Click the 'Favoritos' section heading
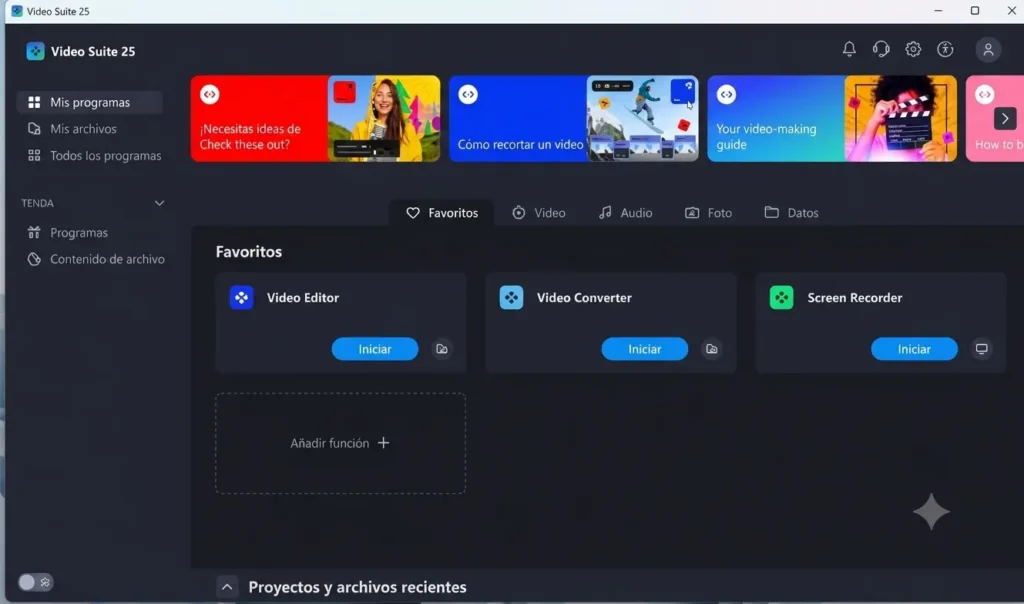Screen dimensions: 1024x604 point(249,251)
